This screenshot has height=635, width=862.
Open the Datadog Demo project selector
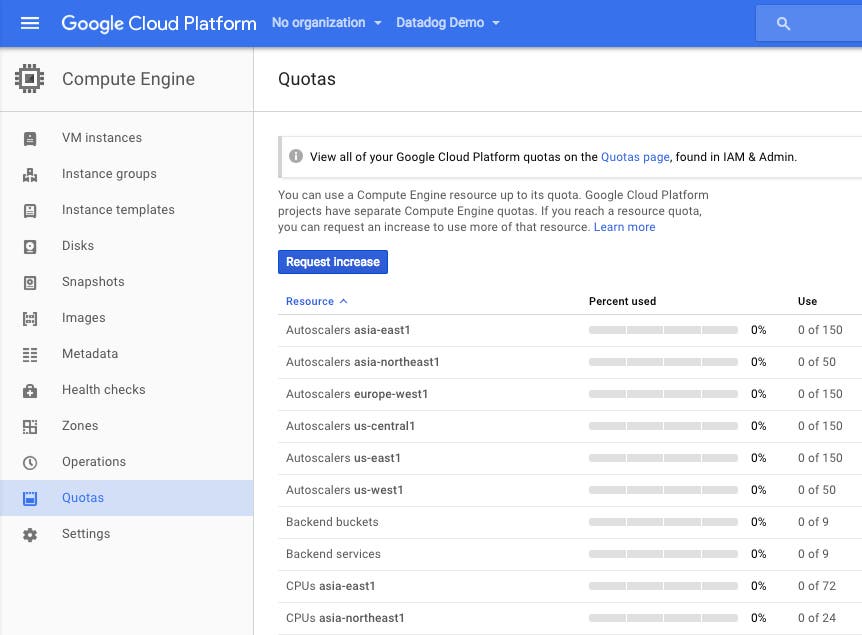pos(447,22)
